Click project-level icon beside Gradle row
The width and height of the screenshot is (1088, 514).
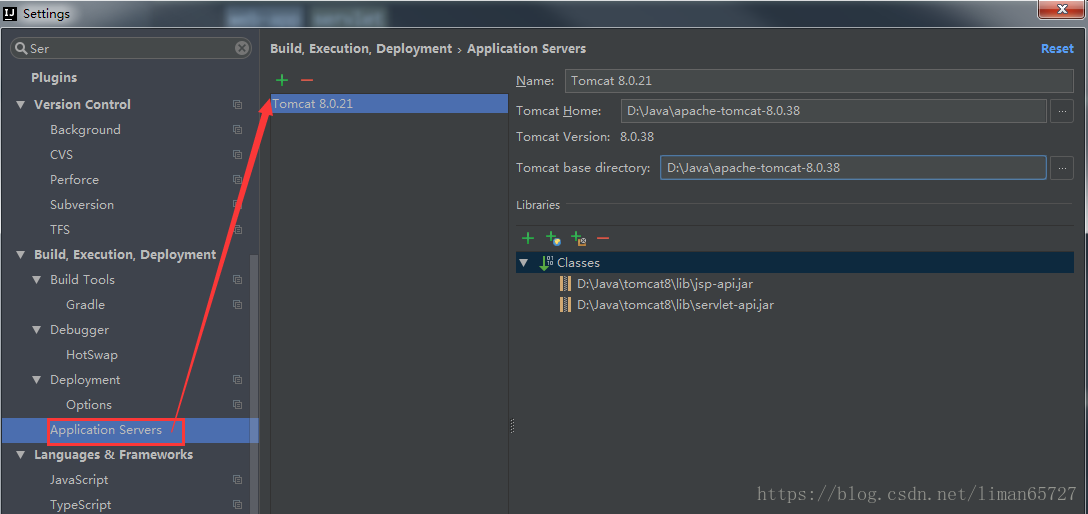[x=237, y=305]
